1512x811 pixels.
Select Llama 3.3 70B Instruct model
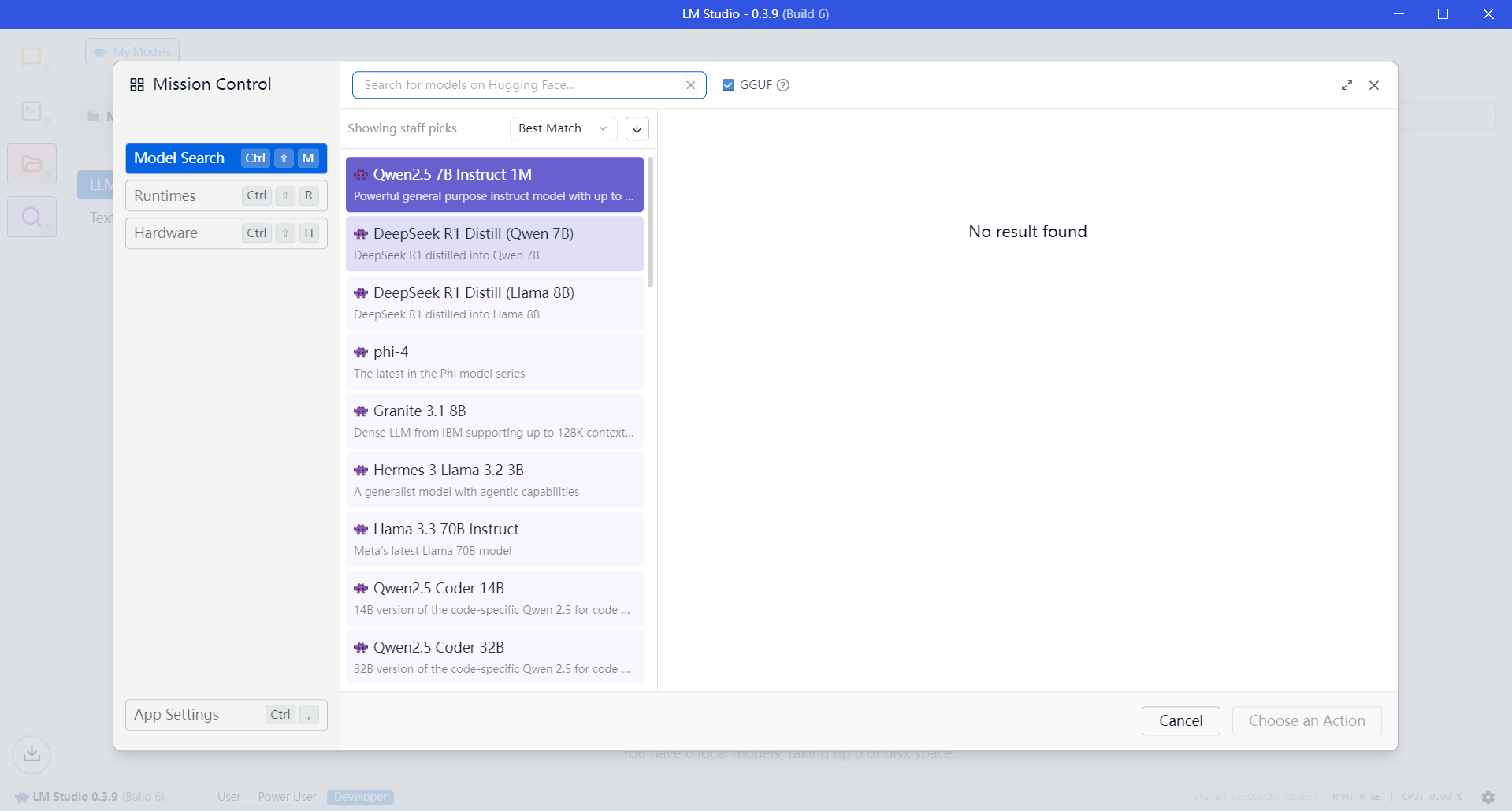(495, 539)
